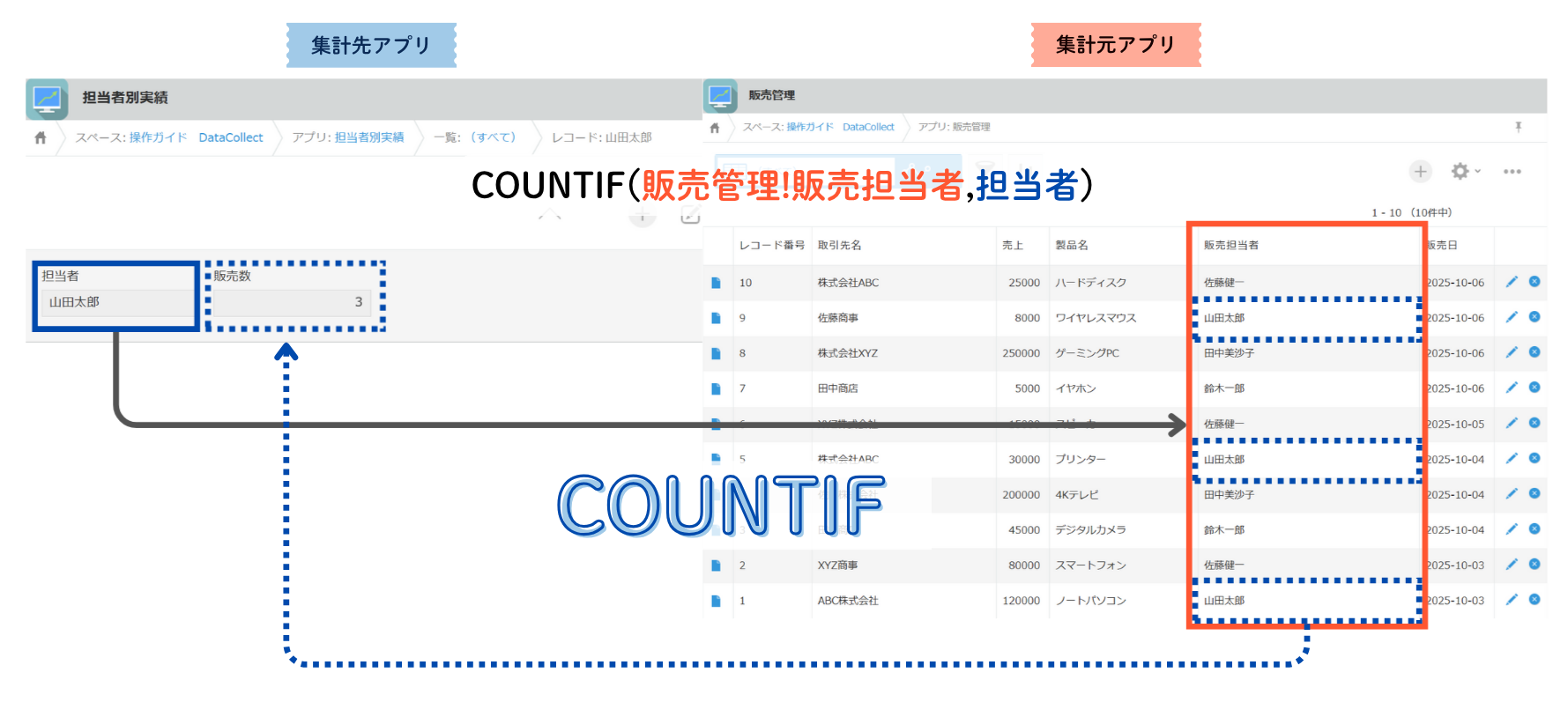This screenshot has height=702, width=1568.
Task: Open the three-dot options menu
Action: (1512, 172)
